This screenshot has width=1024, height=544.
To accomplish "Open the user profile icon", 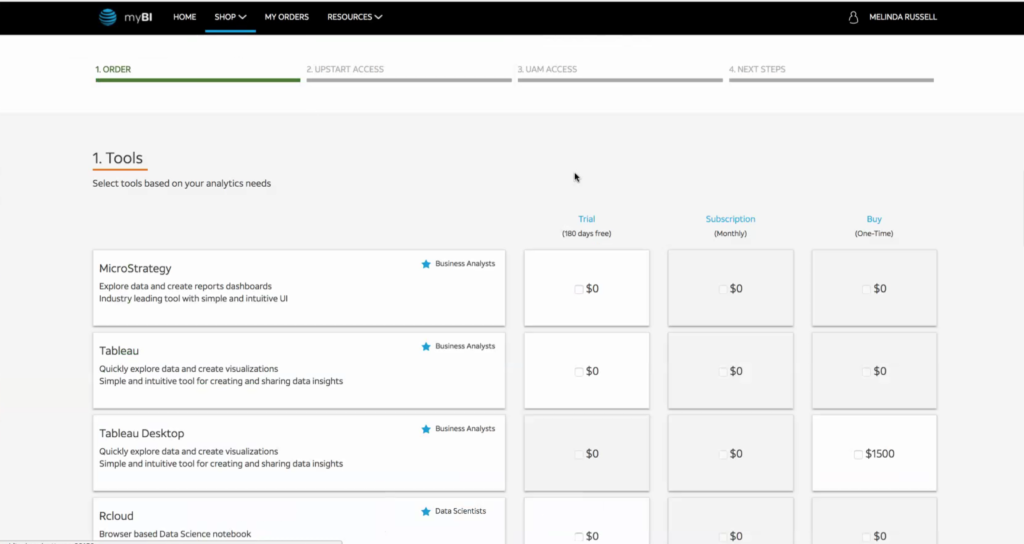I will pos(853,18).
